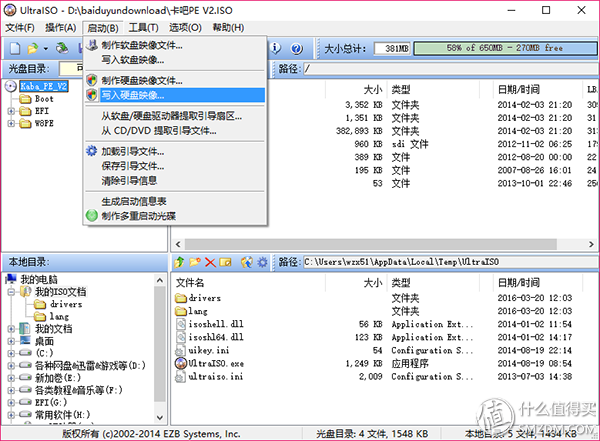600x441 pixels.
Task: Select 我的电脑 root in local tree
Action: point(39,279)
